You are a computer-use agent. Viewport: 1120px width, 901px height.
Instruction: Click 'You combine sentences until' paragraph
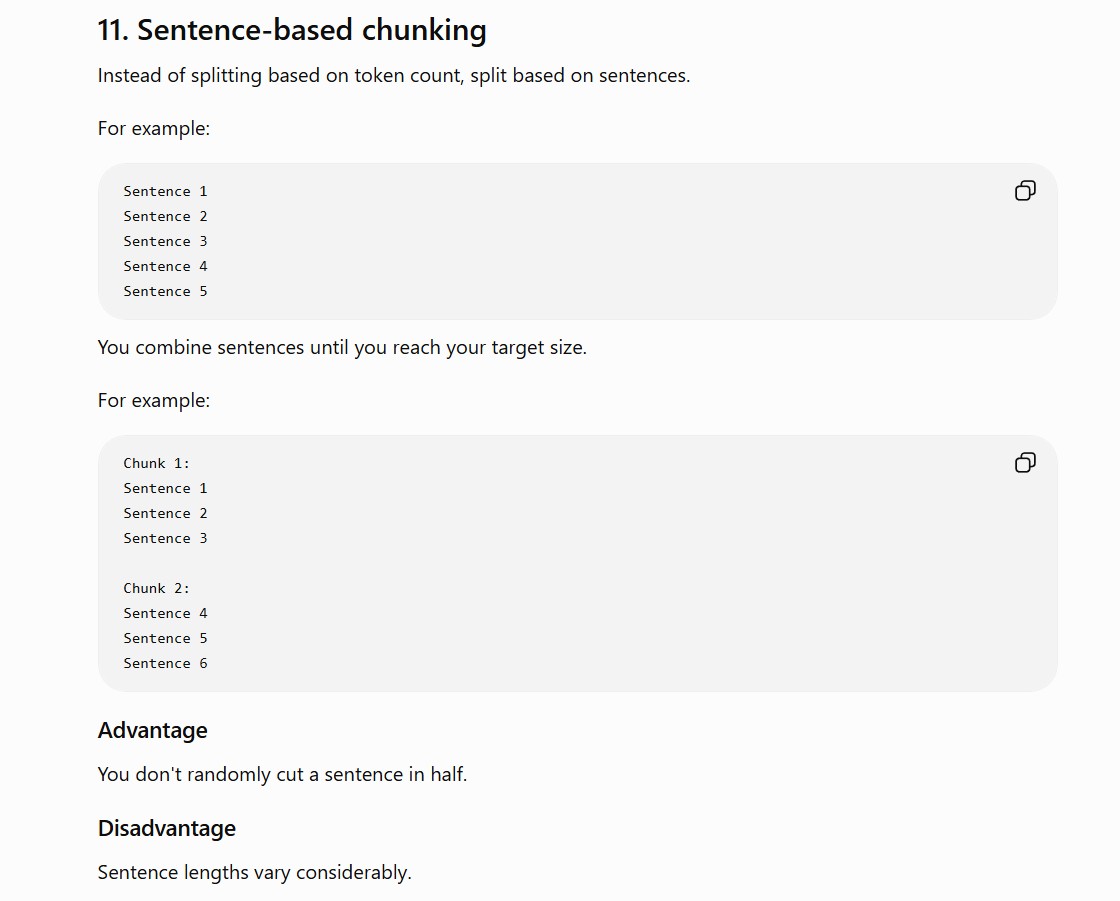pyautogui.click(x=342, y=348)
